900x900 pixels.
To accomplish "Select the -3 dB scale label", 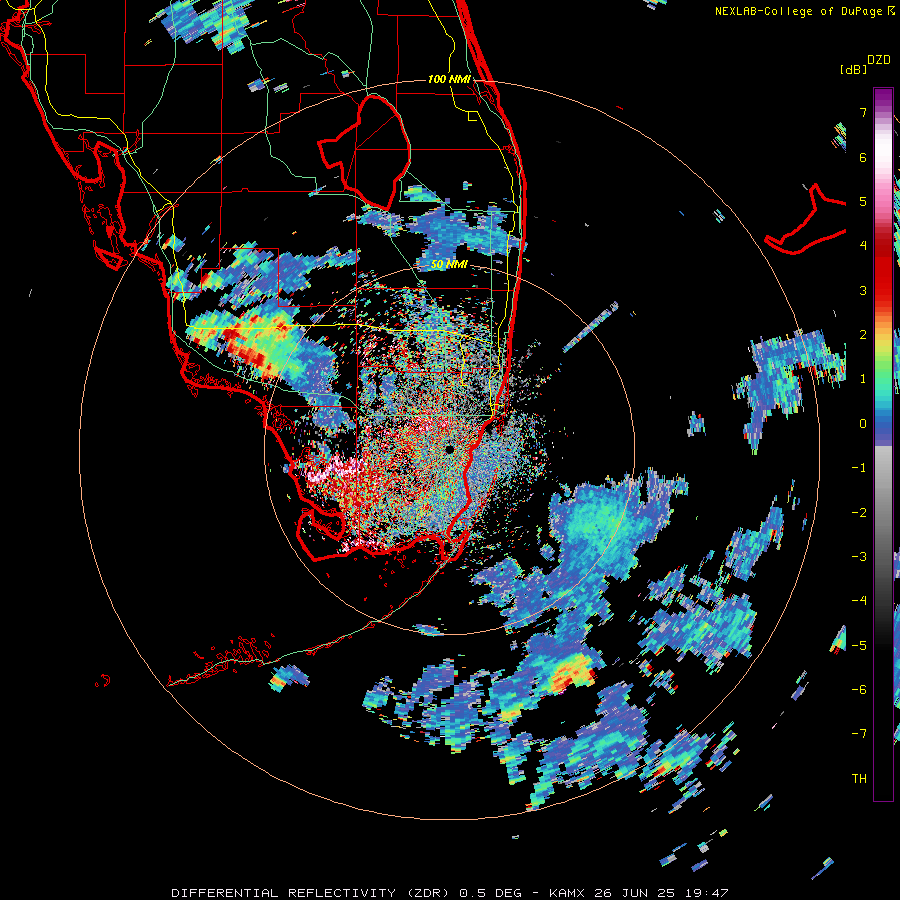I will 859,557.
